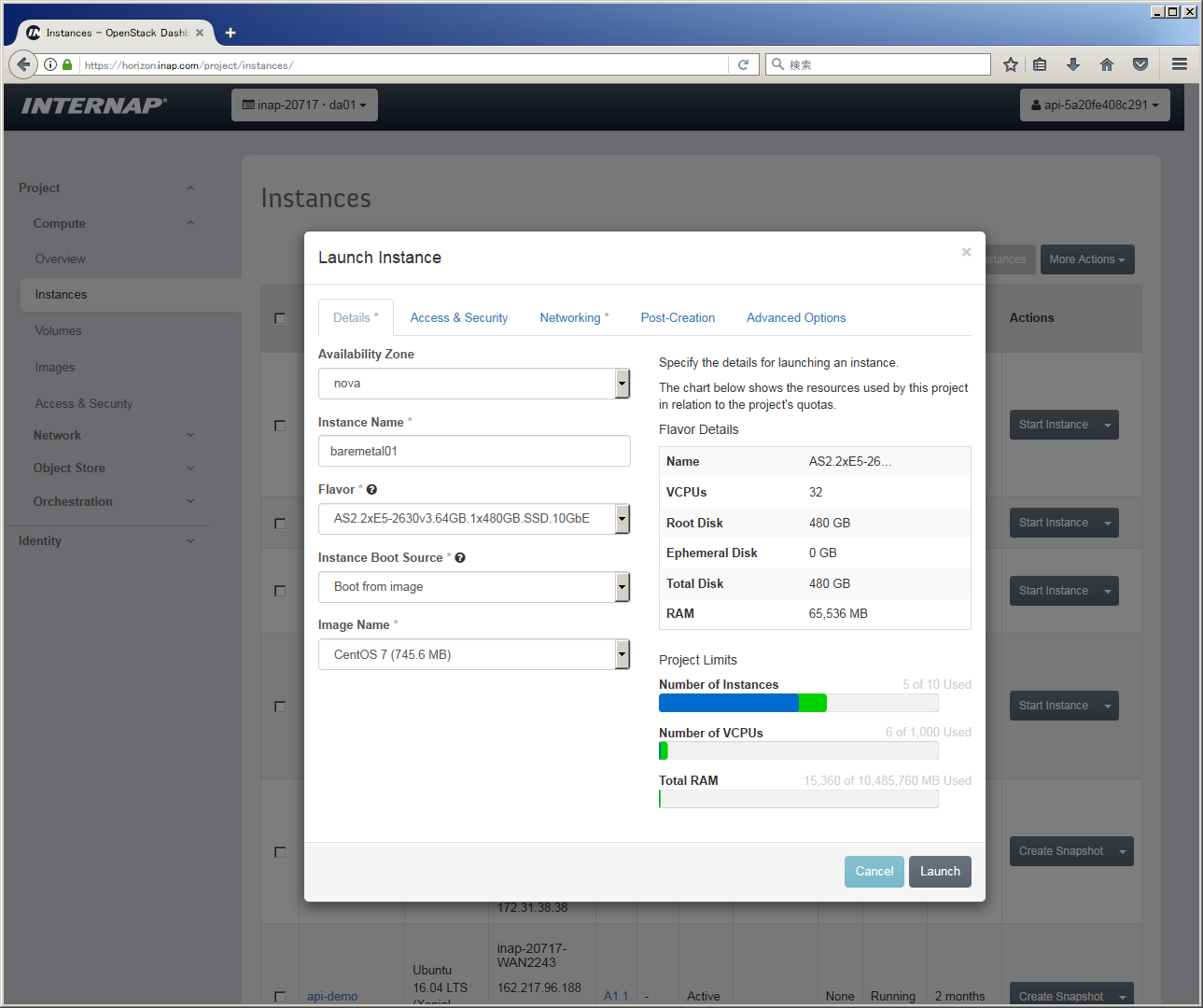Click the Flavor help question icon
The image size is (1203, 1008).
click(371, 489)
